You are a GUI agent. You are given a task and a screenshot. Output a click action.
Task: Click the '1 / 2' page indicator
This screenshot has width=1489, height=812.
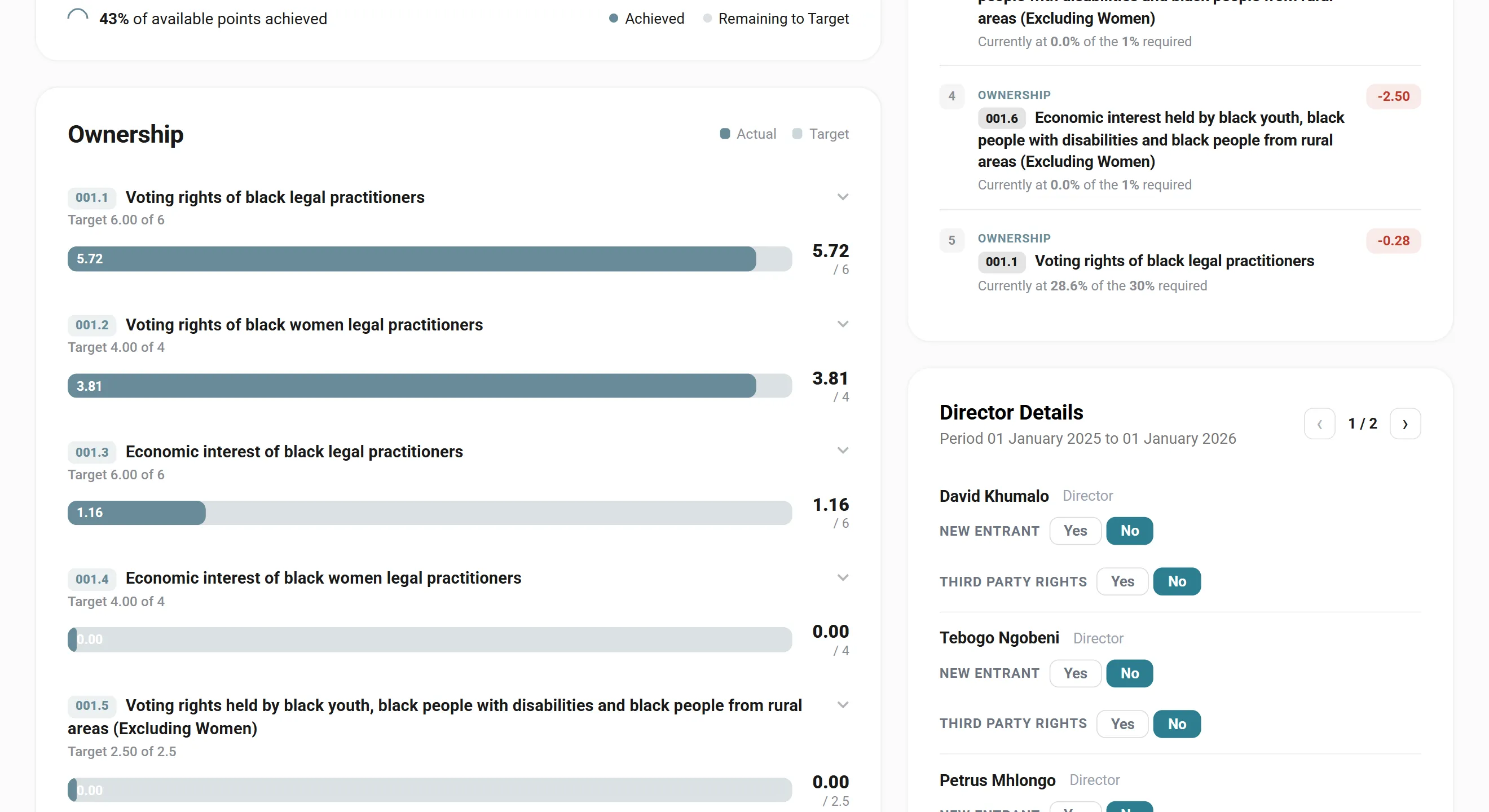click(x=1363, y=423)
